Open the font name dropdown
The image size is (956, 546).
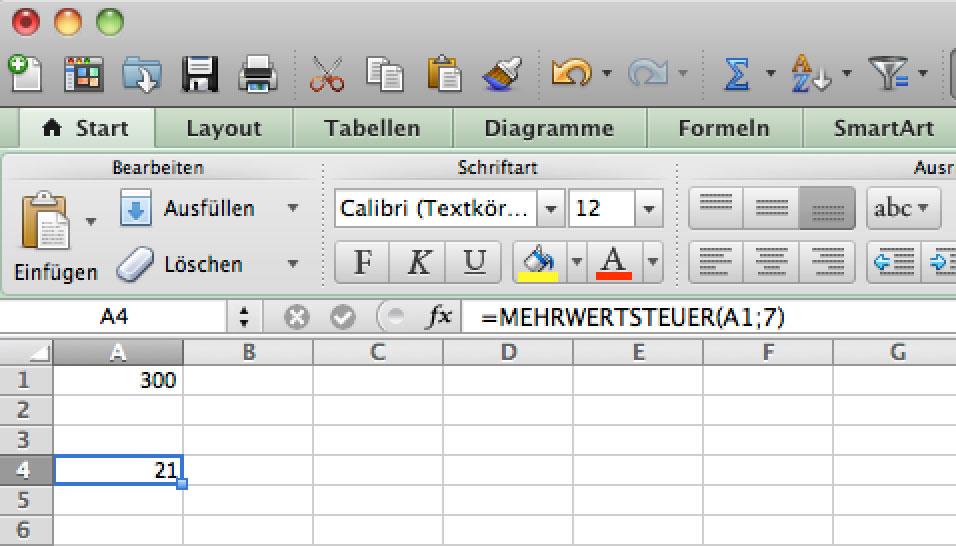[x=551, y=208]
